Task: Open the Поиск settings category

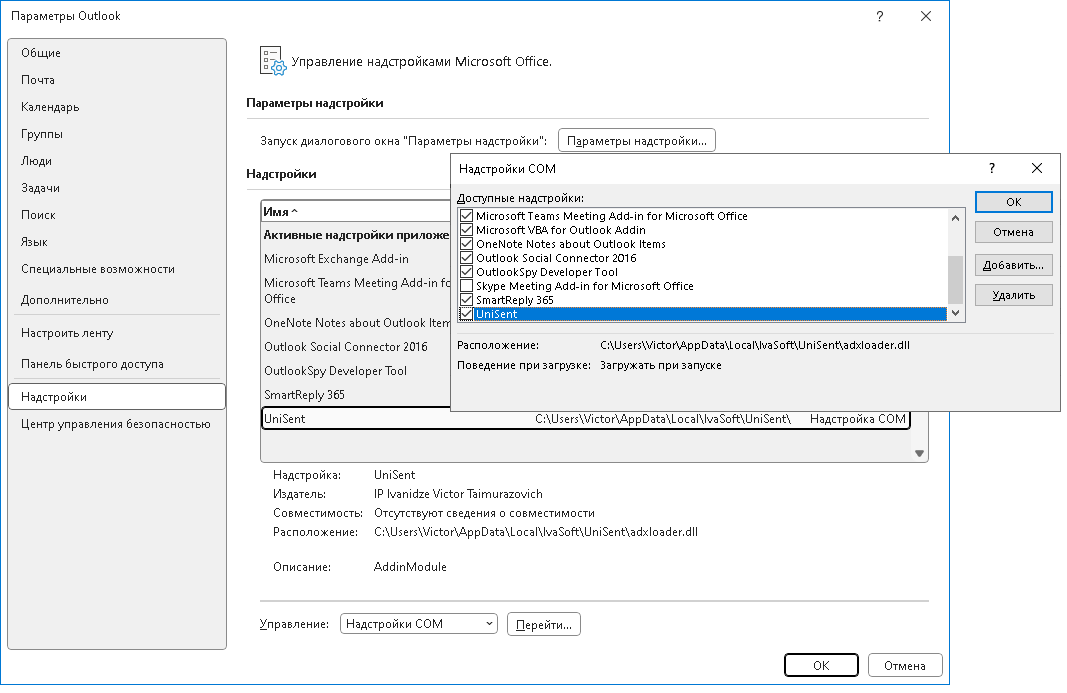Action: click(x=117, y=214)
